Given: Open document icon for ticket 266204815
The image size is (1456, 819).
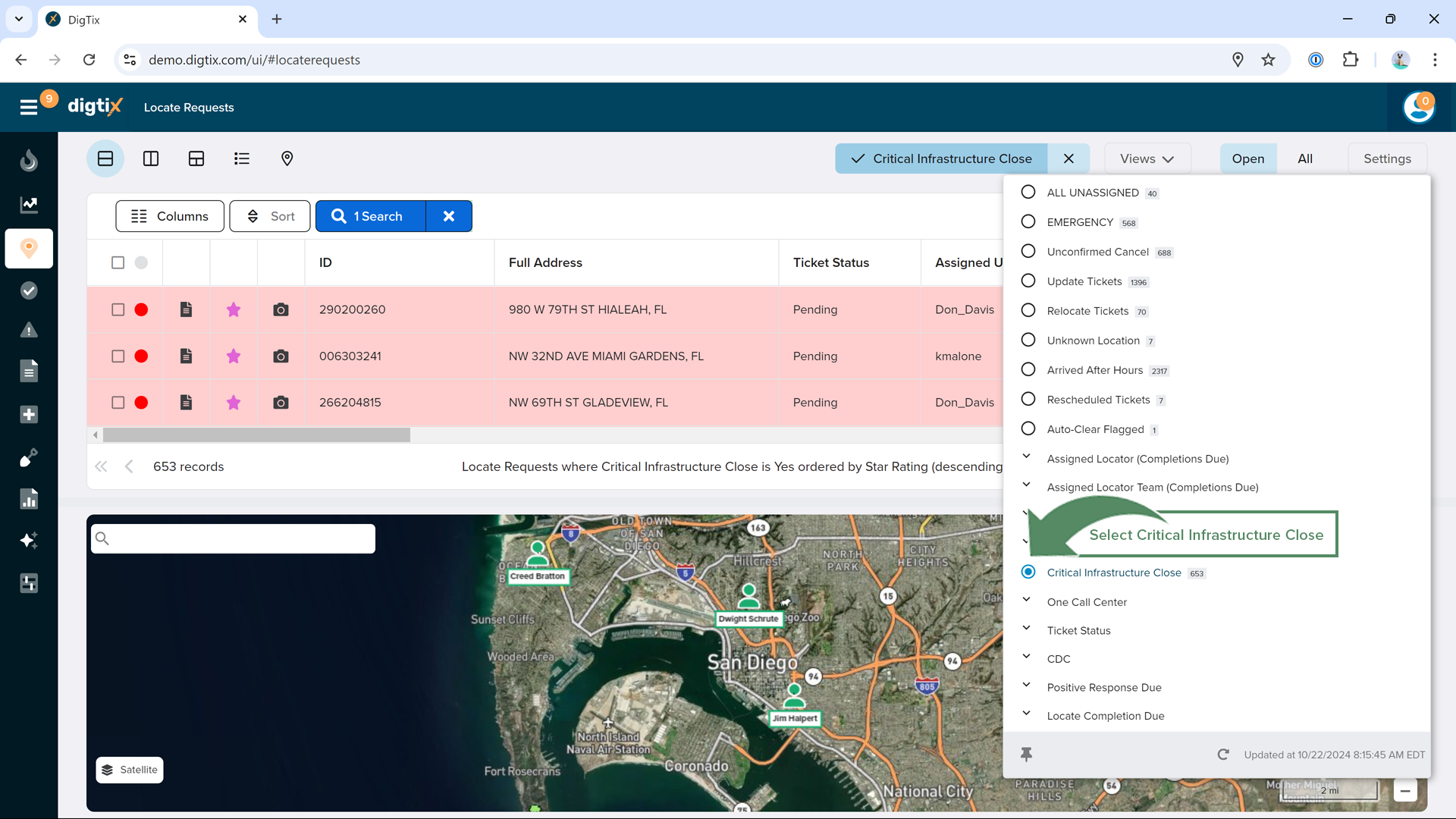Looking at the screenshot, I should point(186,403).
